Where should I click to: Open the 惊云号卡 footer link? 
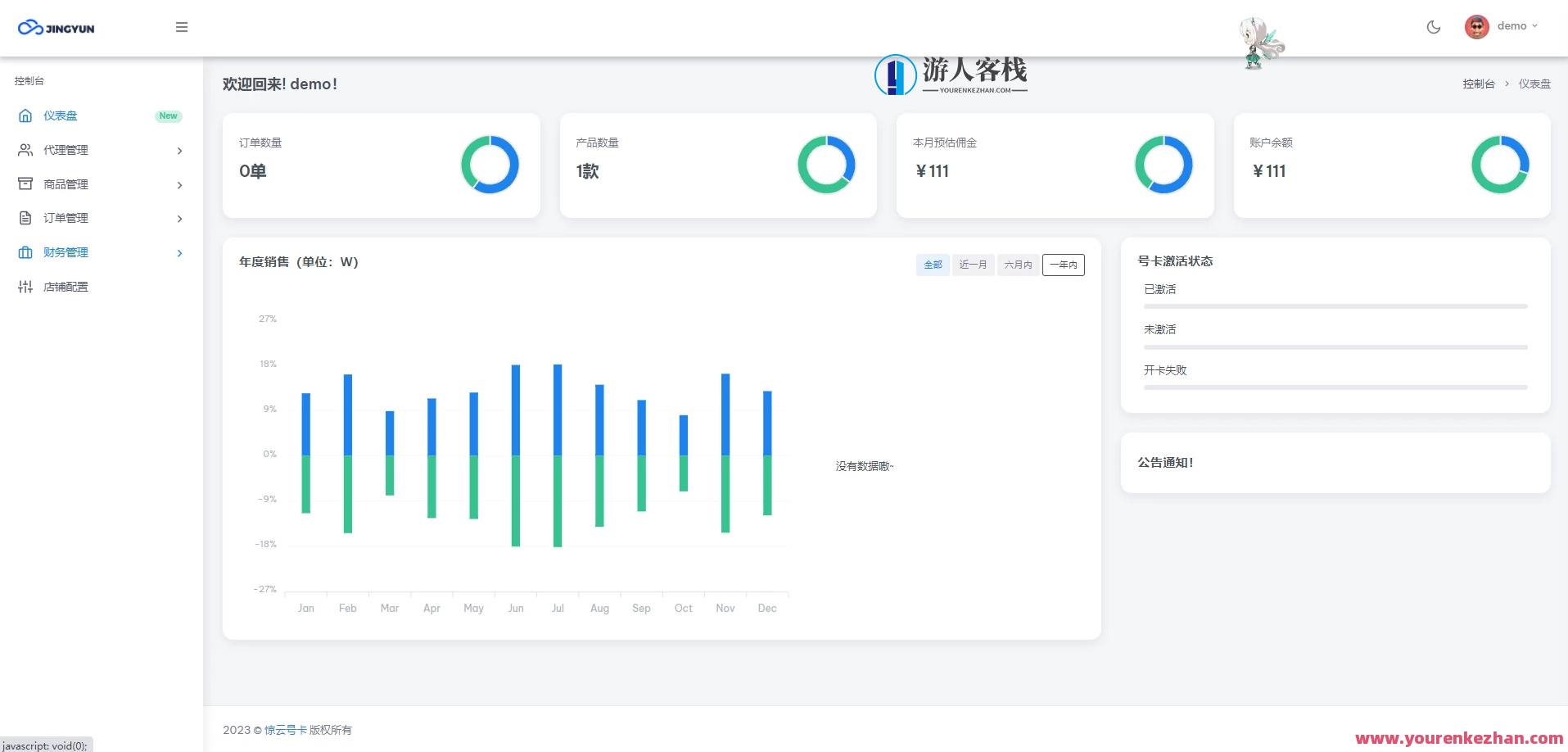(x=284, y=729)
